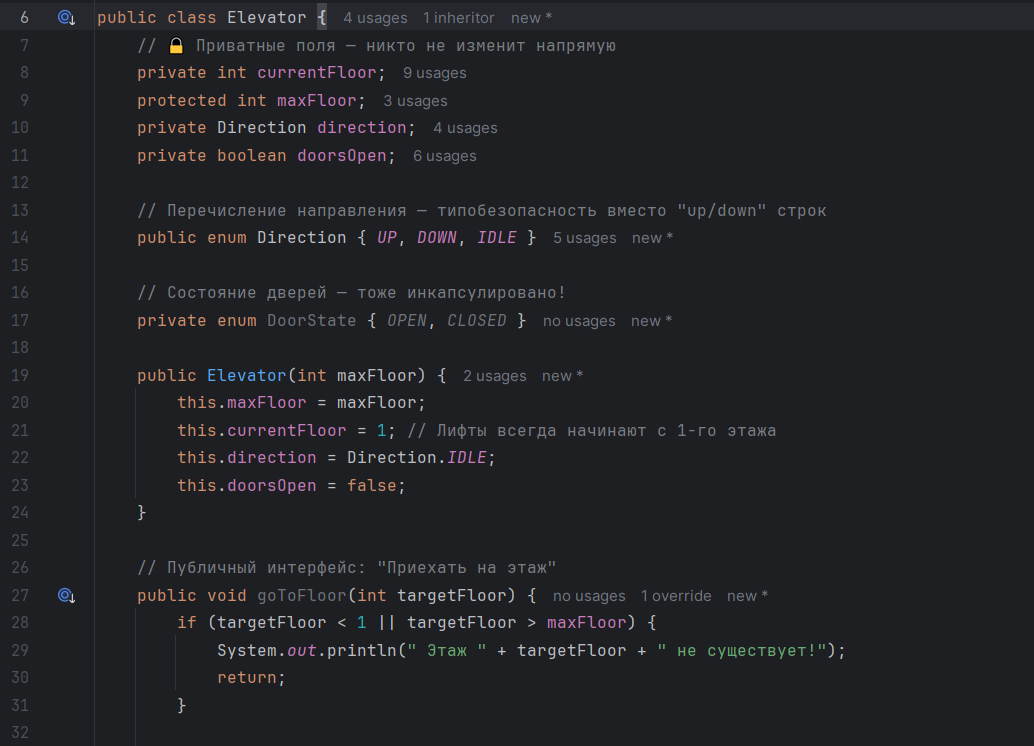Click the 'no usages' hint beside enum DoorState
This screenshot has width=1034, height=746.
tap(579, 321)
